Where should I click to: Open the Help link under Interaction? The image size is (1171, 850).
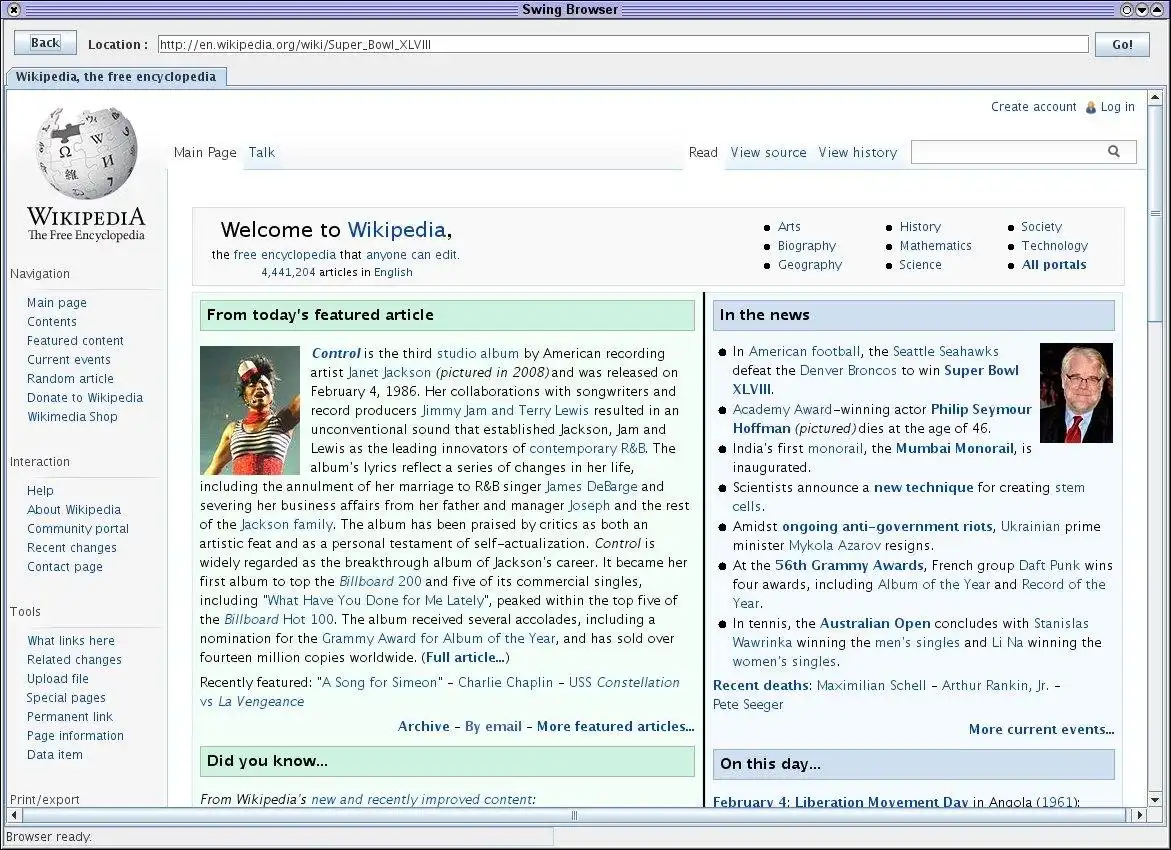[40, 491]
